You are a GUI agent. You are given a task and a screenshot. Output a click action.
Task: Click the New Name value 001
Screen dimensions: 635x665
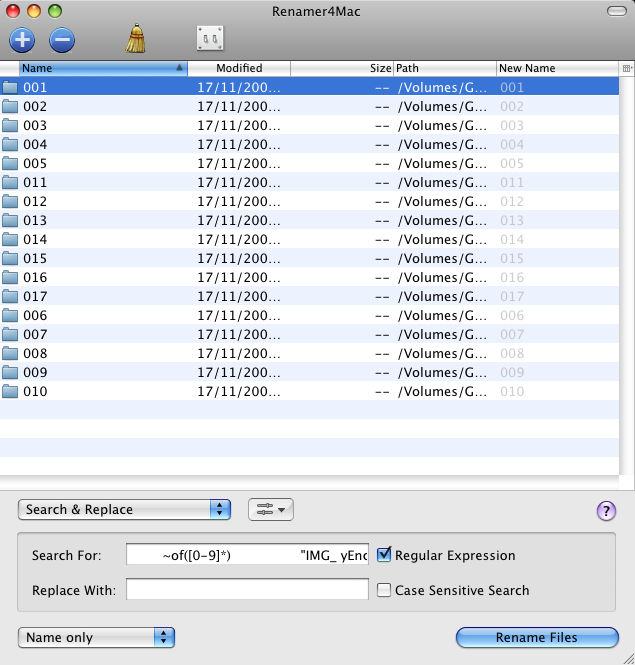click(x=512, y=87)
